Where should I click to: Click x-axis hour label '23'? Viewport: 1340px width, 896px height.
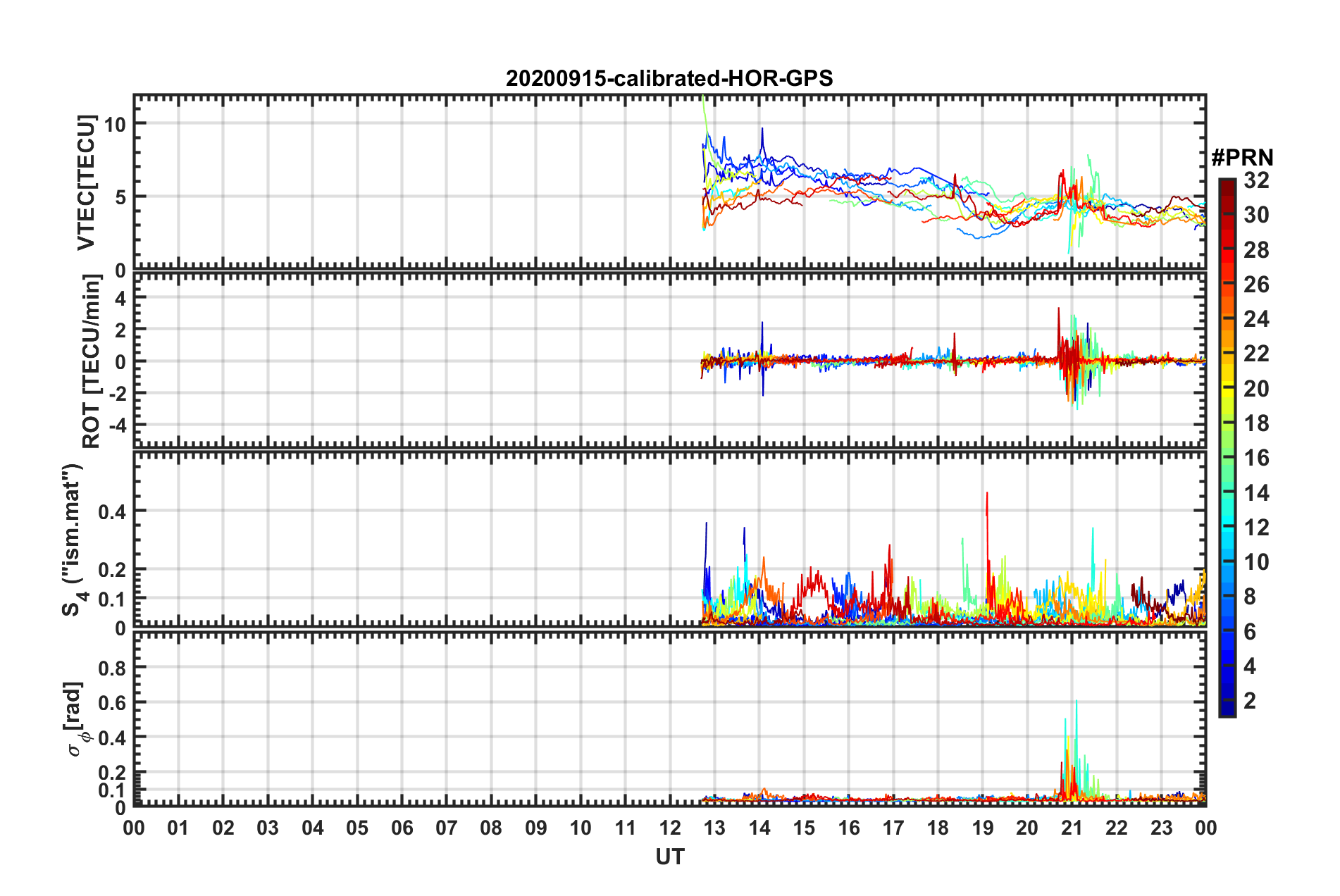pos(1161,828)
